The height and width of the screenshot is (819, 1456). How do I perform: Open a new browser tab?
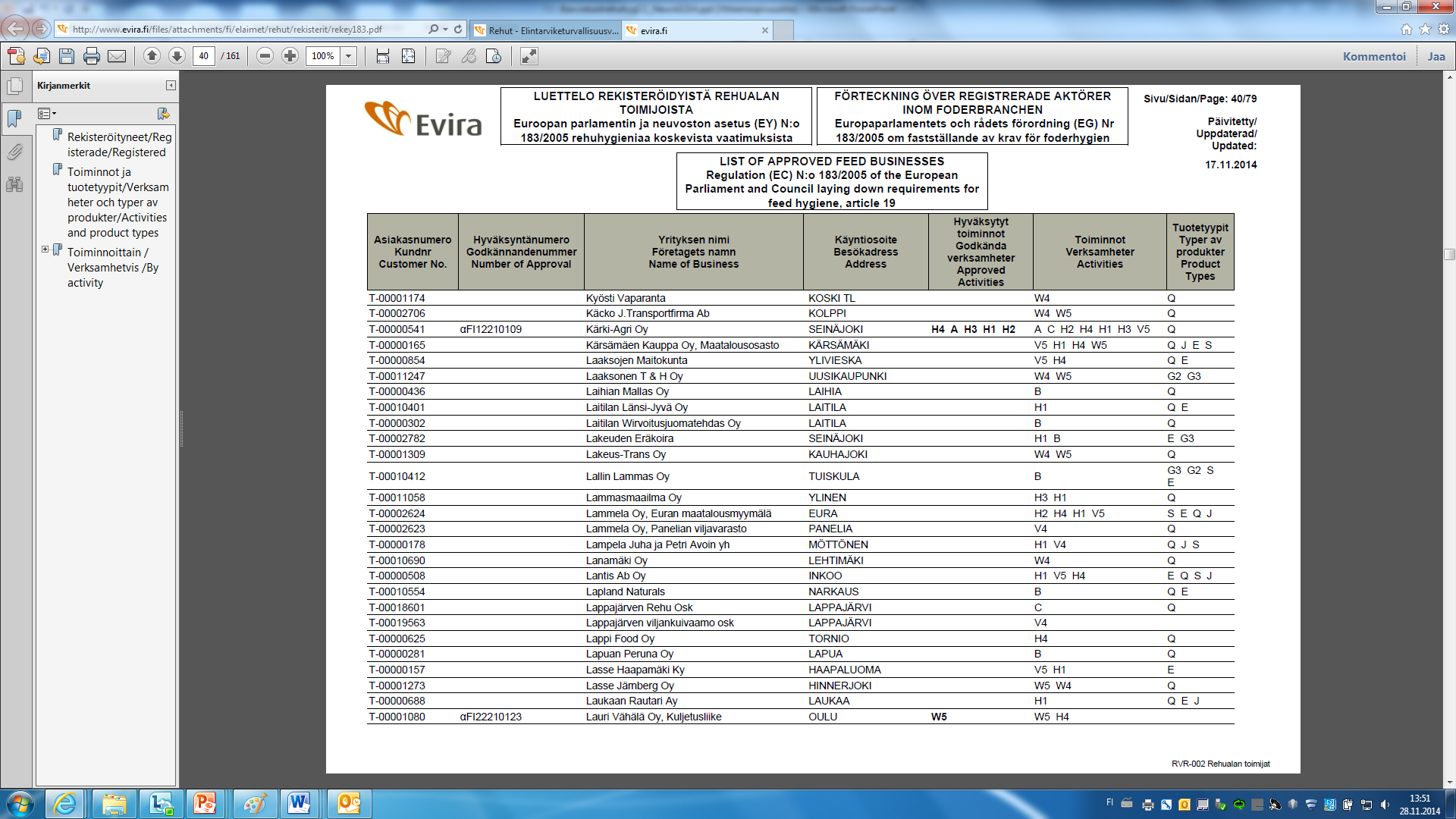pos(783,30)
